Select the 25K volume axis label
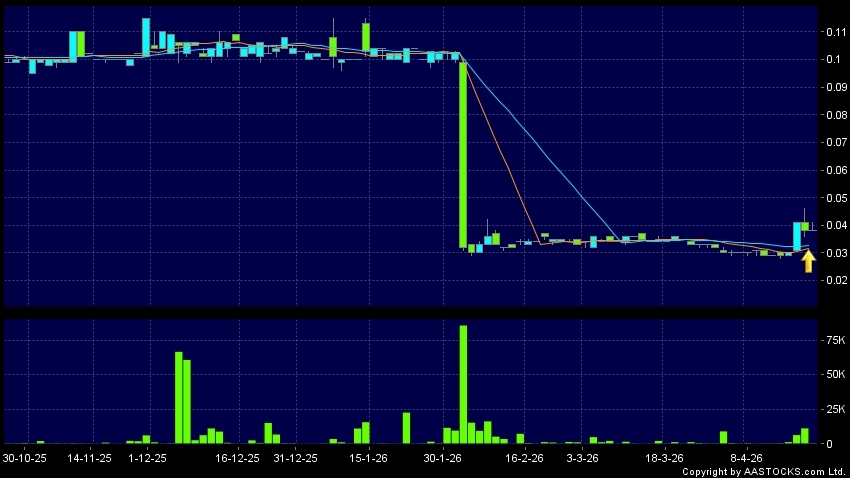The height and width of the screenshot is (478, 850). coord(832,409)
